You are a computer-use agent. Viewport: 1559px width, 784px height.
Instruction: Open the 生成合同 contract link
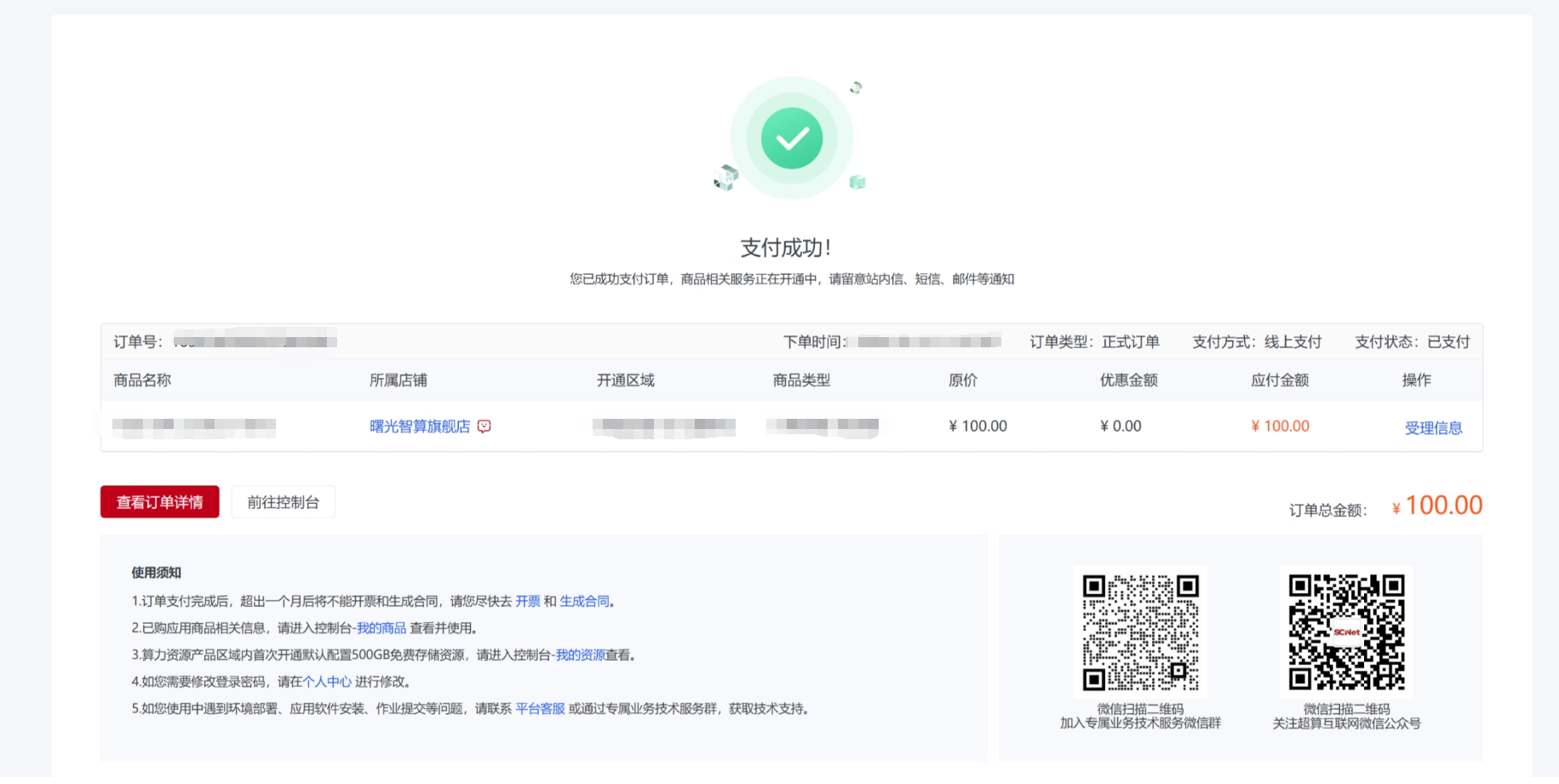tap(584, 601)
